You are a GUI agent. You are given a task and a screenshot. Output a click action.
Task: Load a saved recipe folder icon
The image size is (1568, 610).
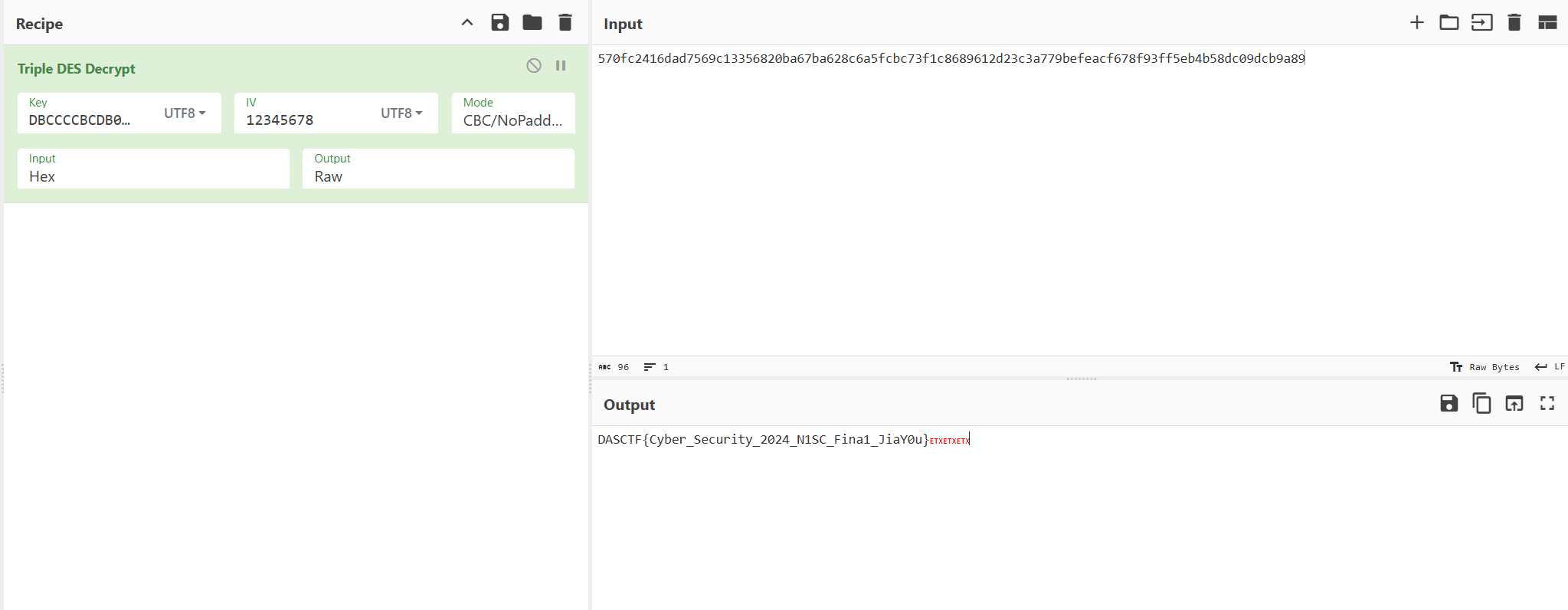click(532, 23)
